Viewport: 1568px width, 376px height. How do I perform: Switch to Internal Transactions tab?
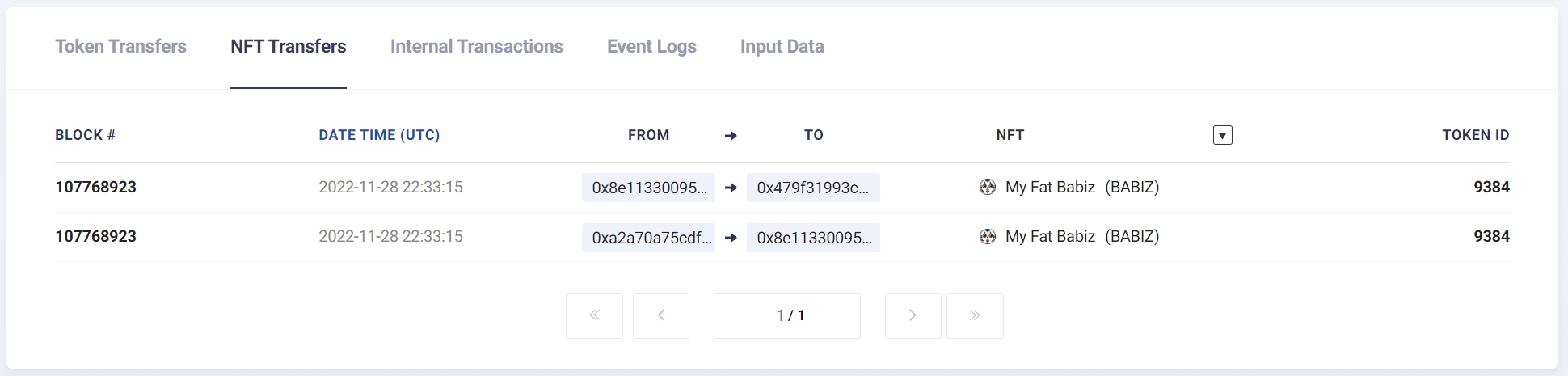pyautogui.click(x=476, y=47)
